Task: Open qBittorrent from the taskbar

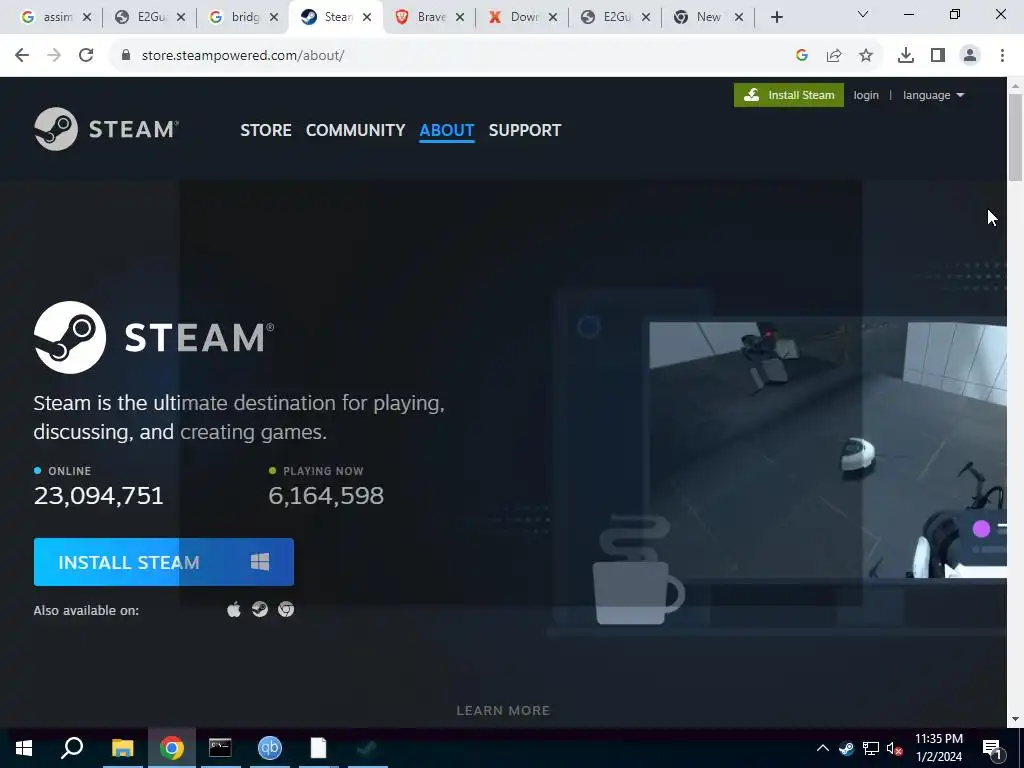Action: [269, 748]
